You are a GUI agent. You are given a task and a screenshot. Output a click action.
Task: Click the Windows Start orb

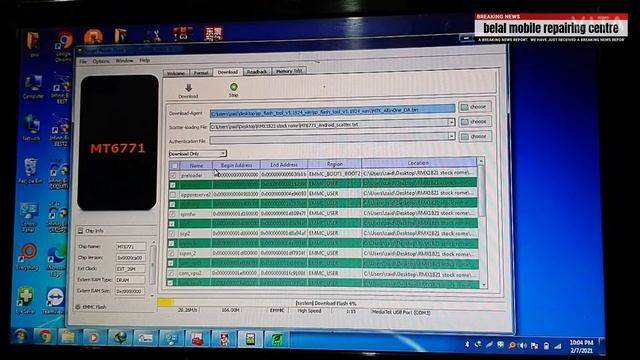pos(21,336)
